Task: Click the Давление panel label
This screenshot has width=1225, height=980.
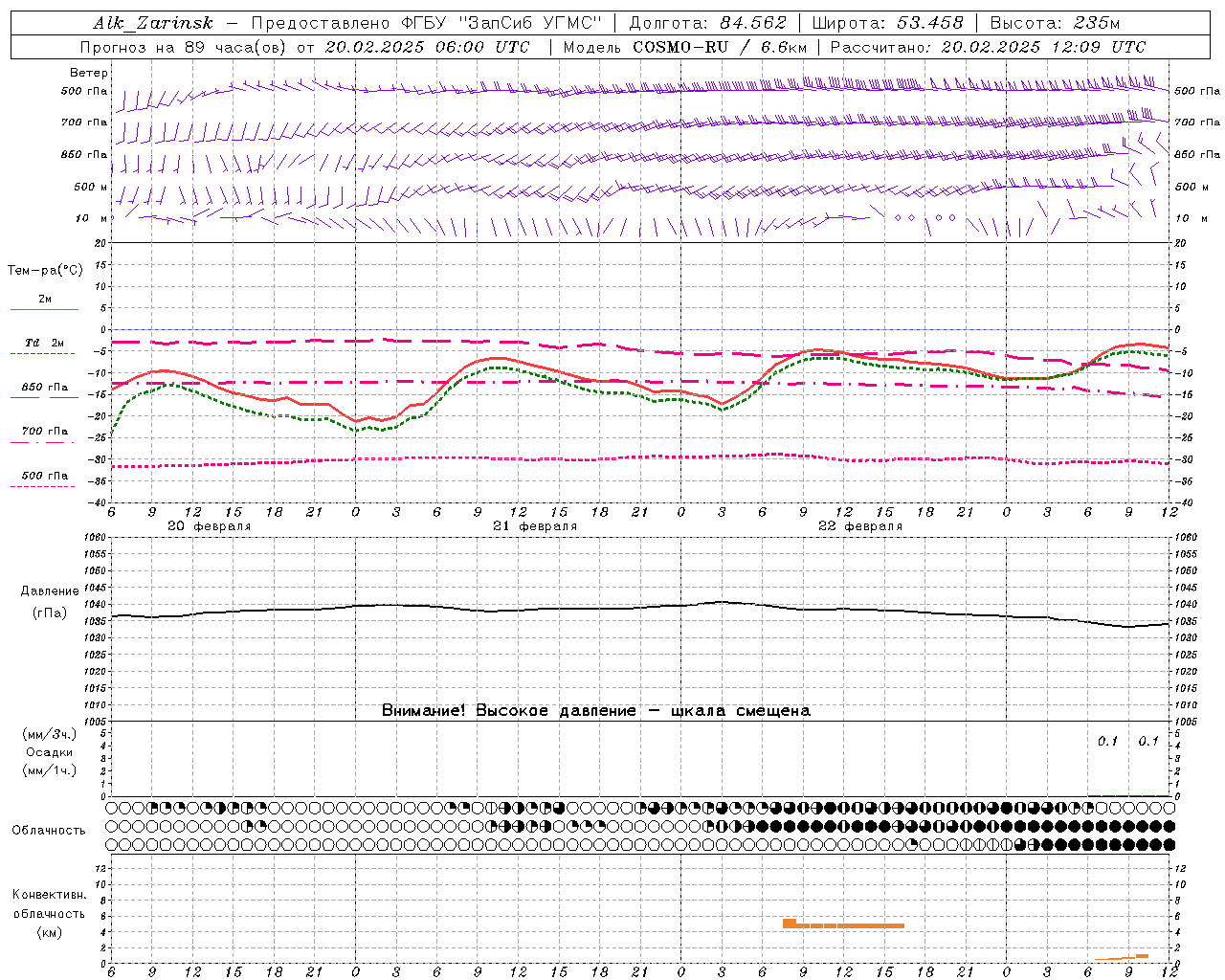Action: pos(50,591)
